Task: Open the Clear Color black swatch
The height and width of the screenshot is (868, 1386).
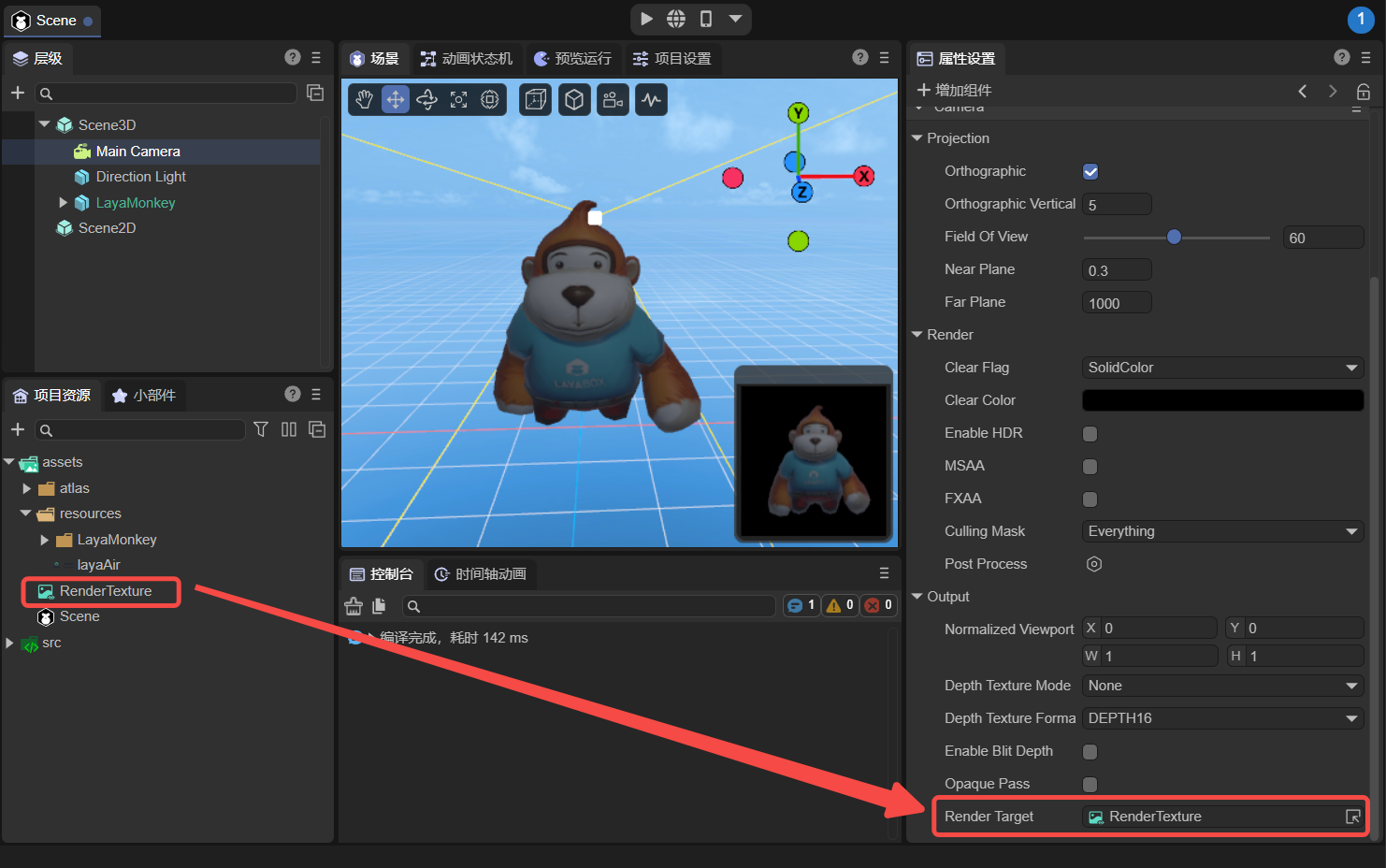Action: click(1221, 400)
